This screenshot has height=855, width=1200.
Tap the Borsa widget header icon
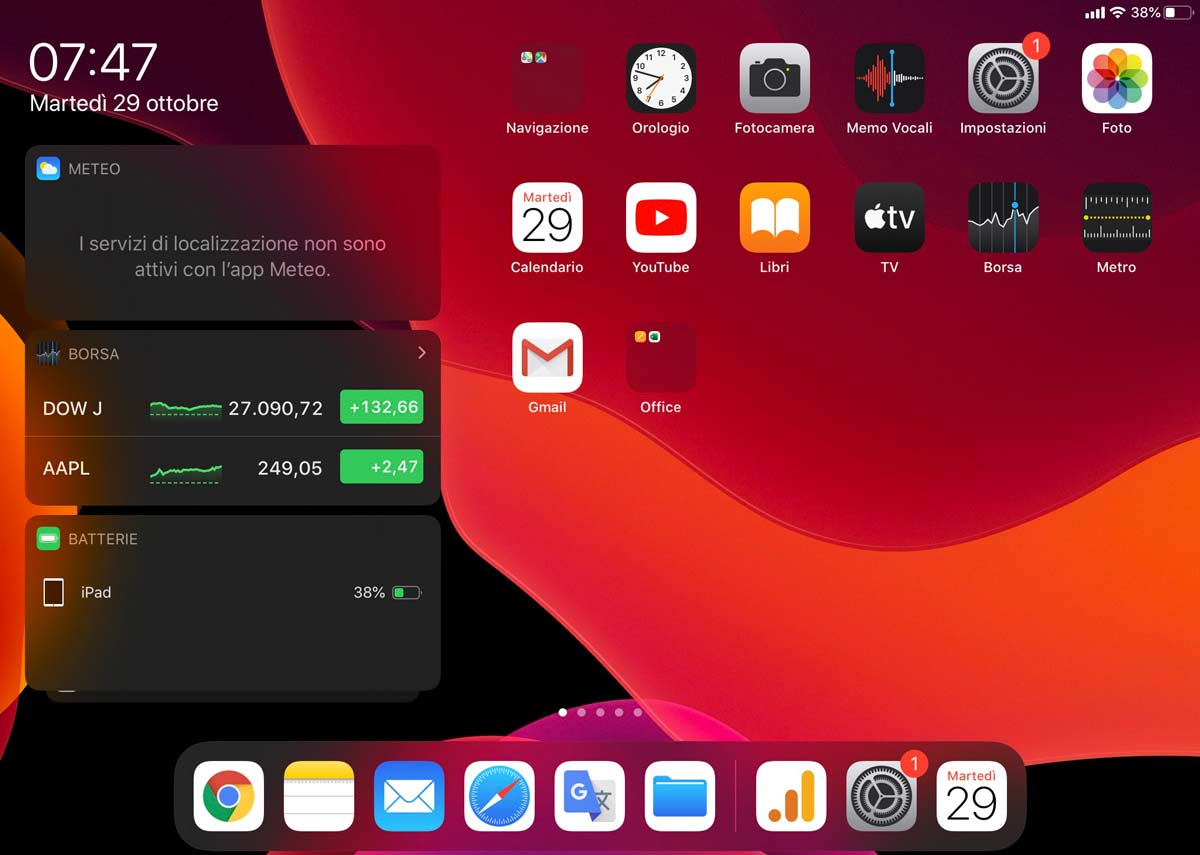coord(48,353)
